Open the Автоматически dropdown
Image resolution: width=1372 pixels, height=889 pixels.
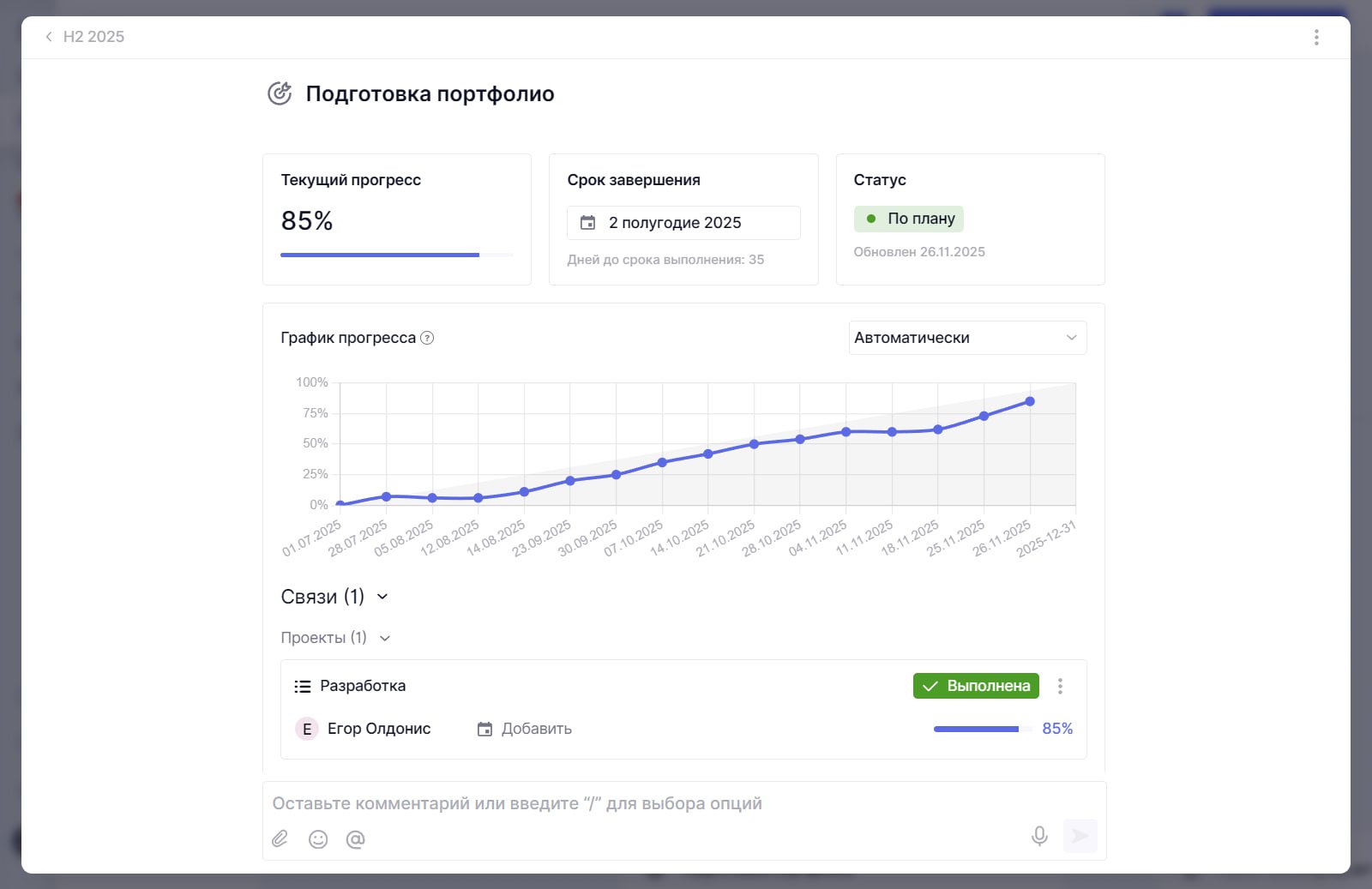pos(967,338)
